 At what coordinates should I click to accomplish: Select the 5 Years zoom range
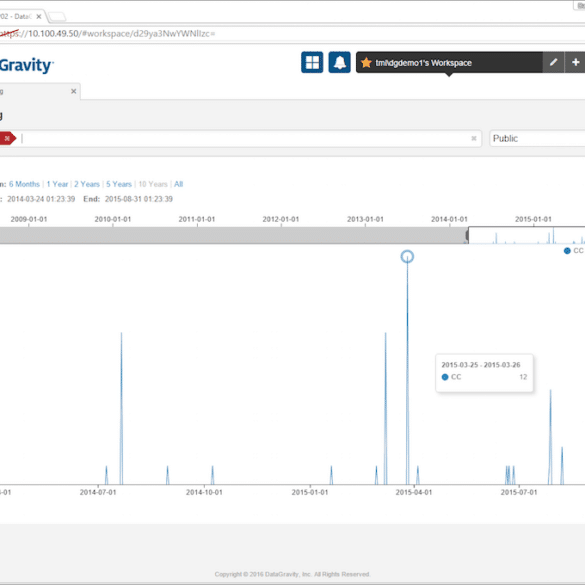(x=119, y=184)
